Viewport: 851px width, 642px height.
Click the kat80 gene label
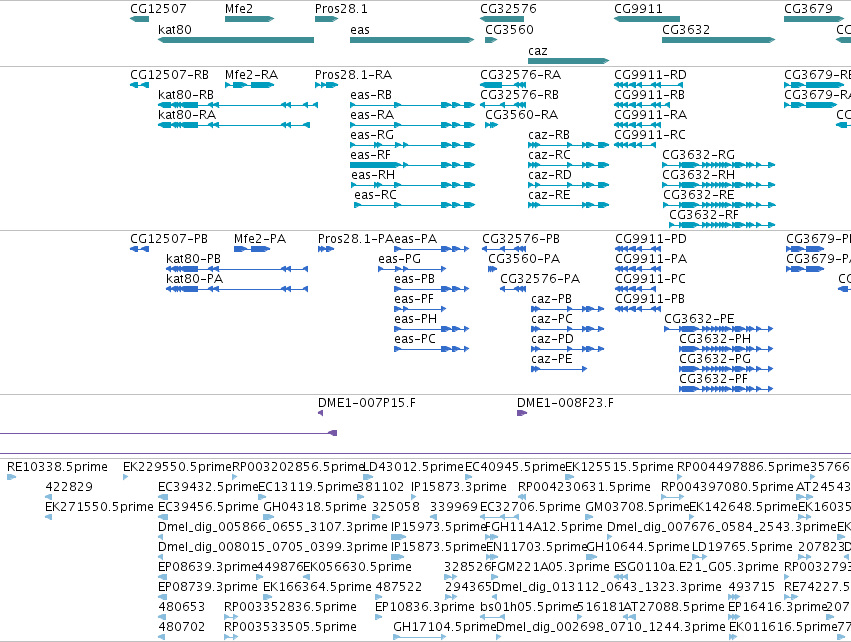[x=175, y=30]
